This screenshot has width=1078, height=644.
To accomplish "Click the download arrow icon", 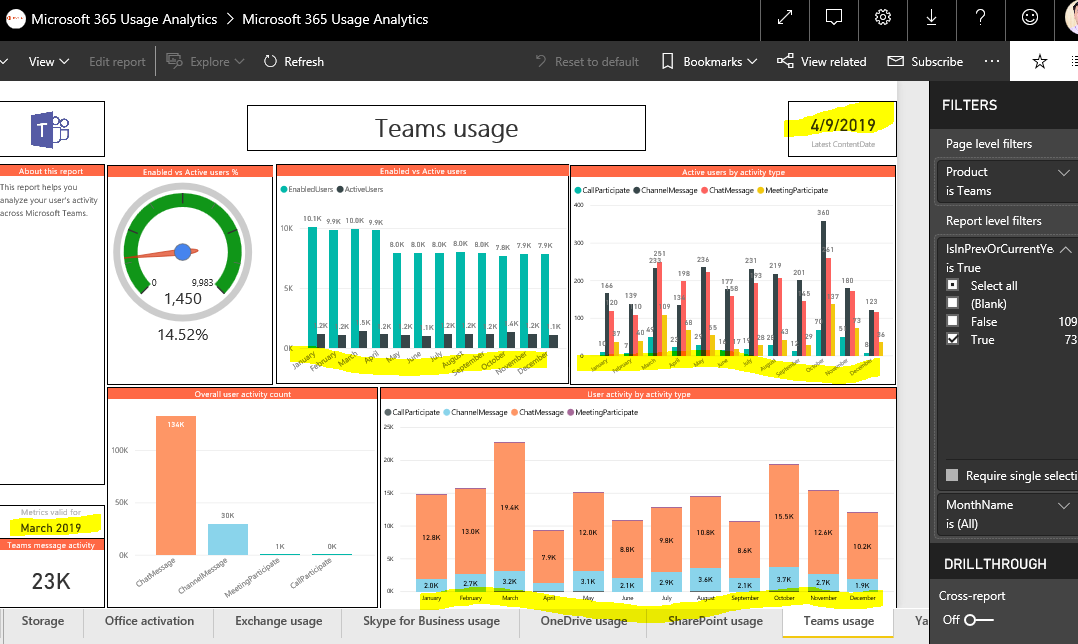I will pos(932,19).
